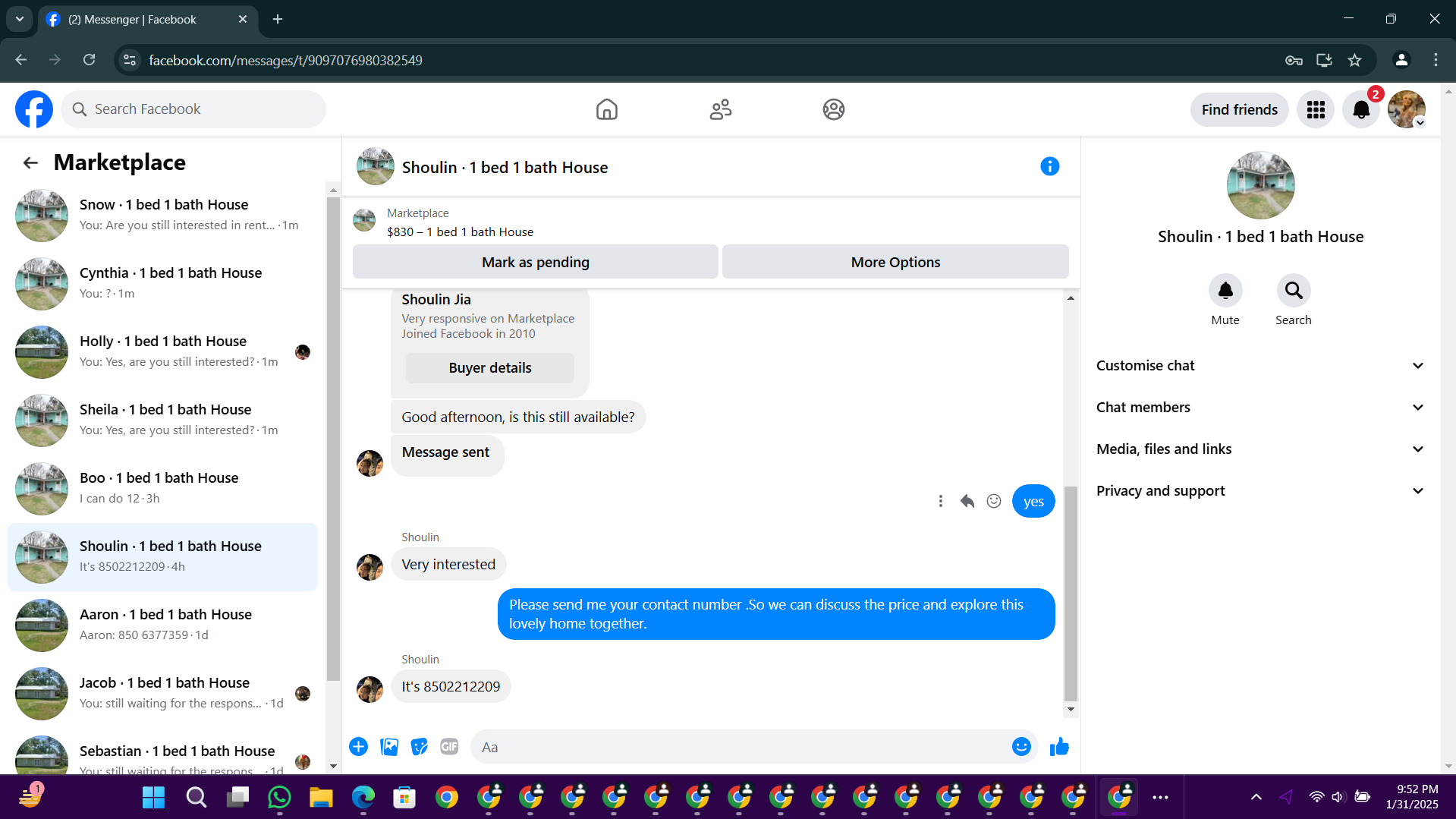Open the Boo conversation
1456x819 pixels.
point(162,489)
